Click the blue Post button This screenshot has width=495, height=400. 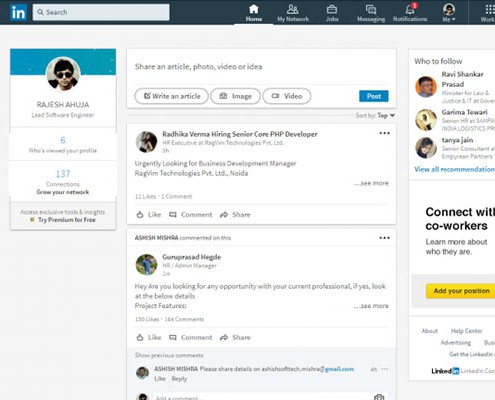click(x=374, y=96)
